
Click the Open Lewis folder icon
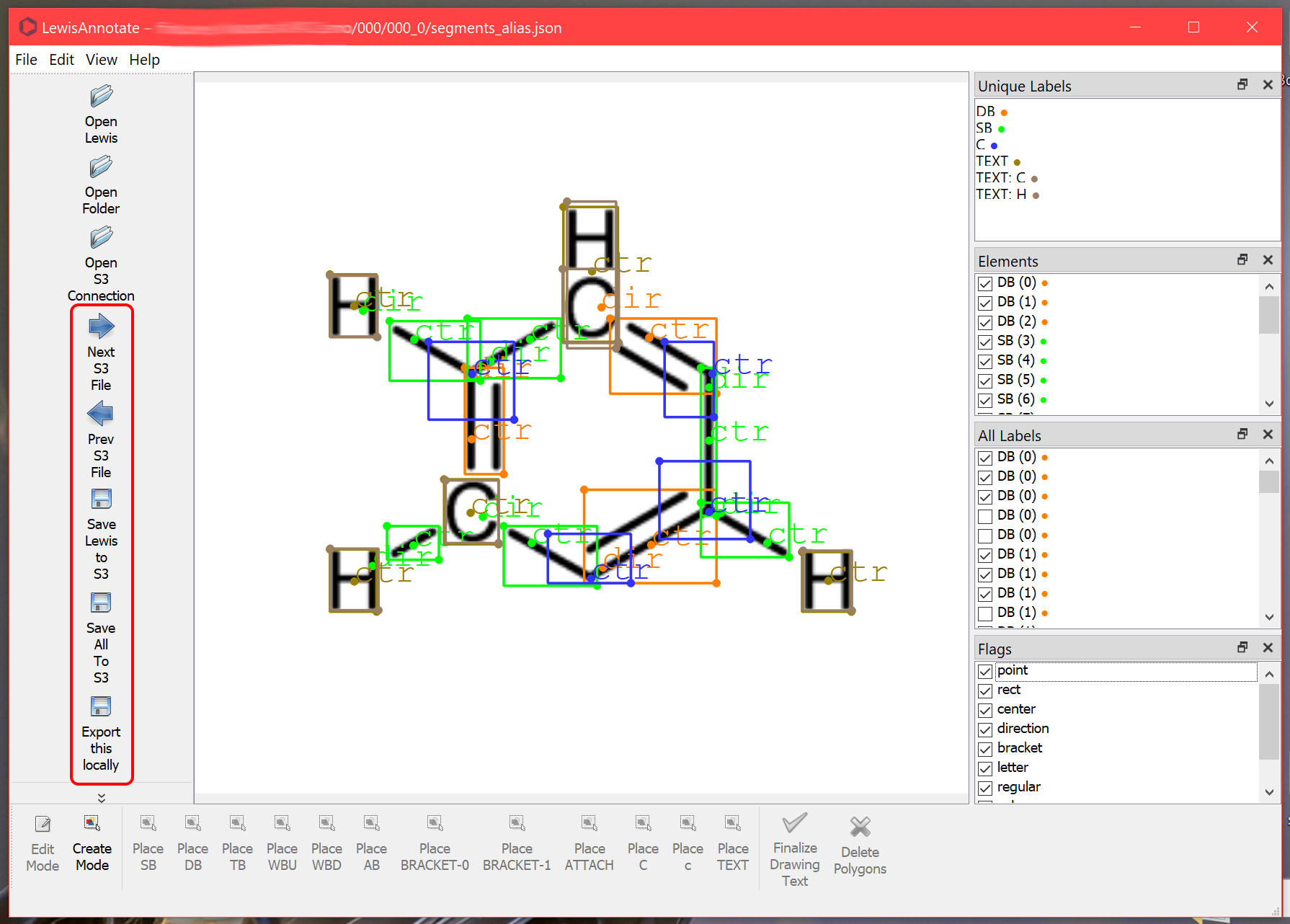click(101, 97)
